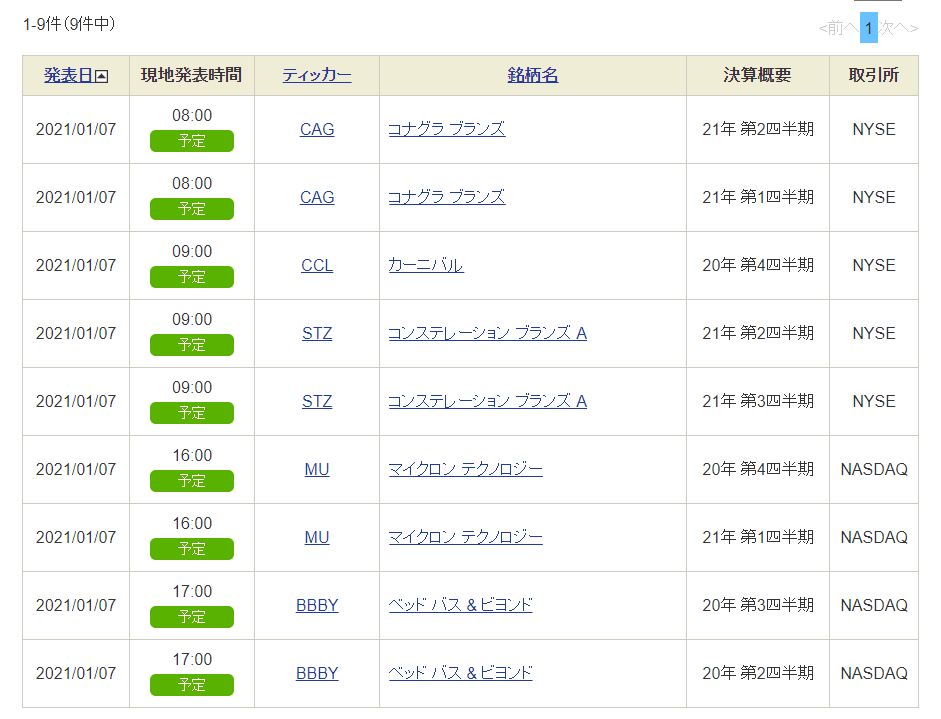The height and width of the screenshot is (719, 941).
Task: Click 予定 badge in MU 21年 第1四半期 row
Action: click(192, 549)
